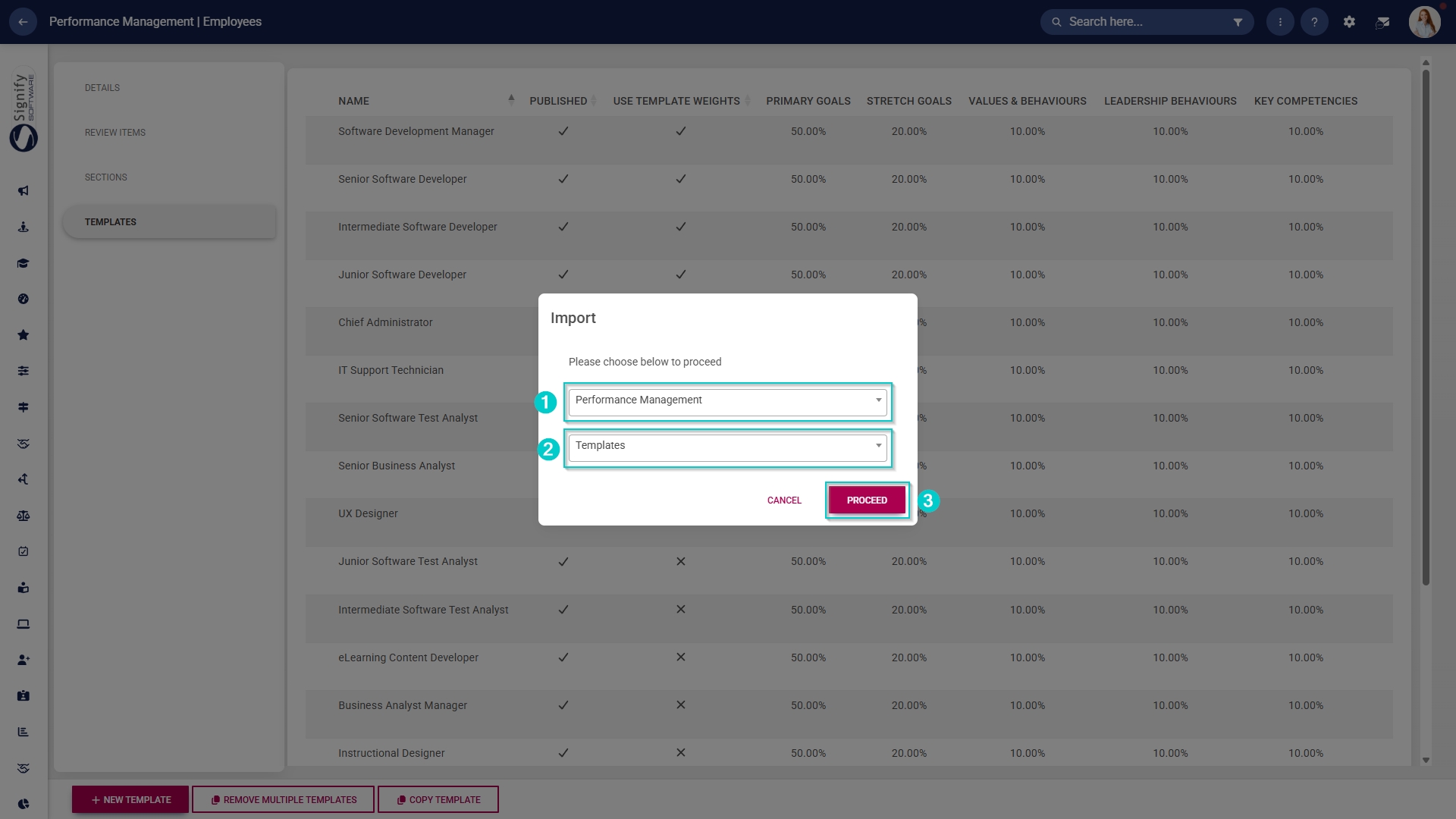Select the Senior Business Analyst row name
The height and width of the screenshot is (819, 1456).
(x=397, y=466)
